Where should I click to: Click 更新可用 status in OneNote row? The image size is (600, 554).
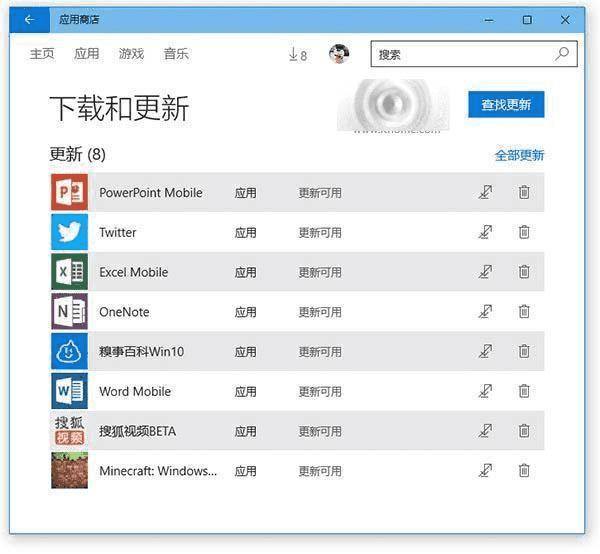point(320,312)
